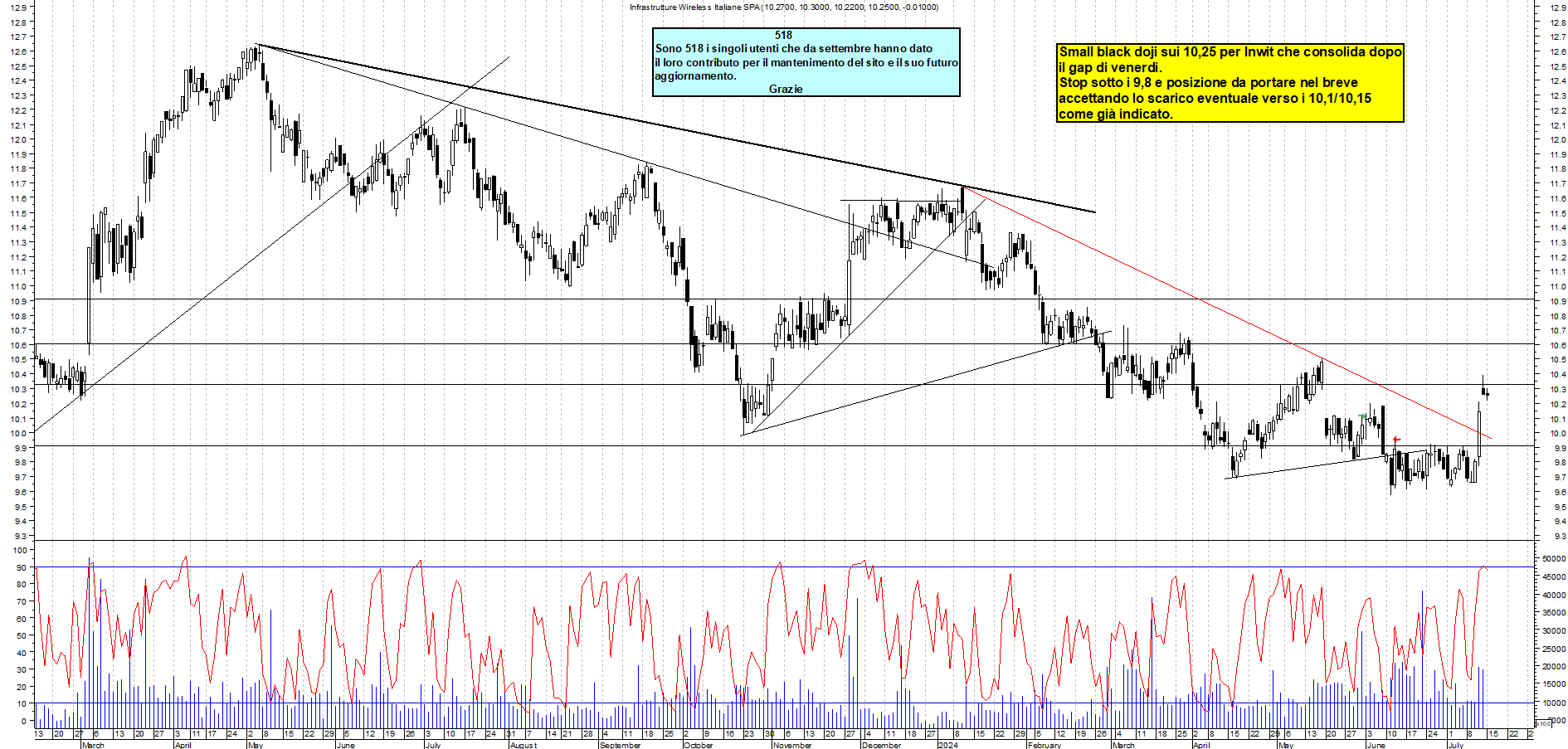
Task: Click the '10.9' label on the right price axis
Action: click(x=1556, y=301)
